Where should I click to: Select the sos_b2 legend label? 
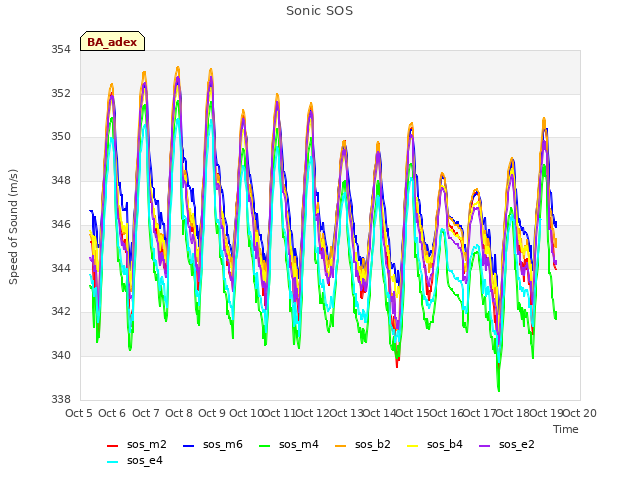373,444
